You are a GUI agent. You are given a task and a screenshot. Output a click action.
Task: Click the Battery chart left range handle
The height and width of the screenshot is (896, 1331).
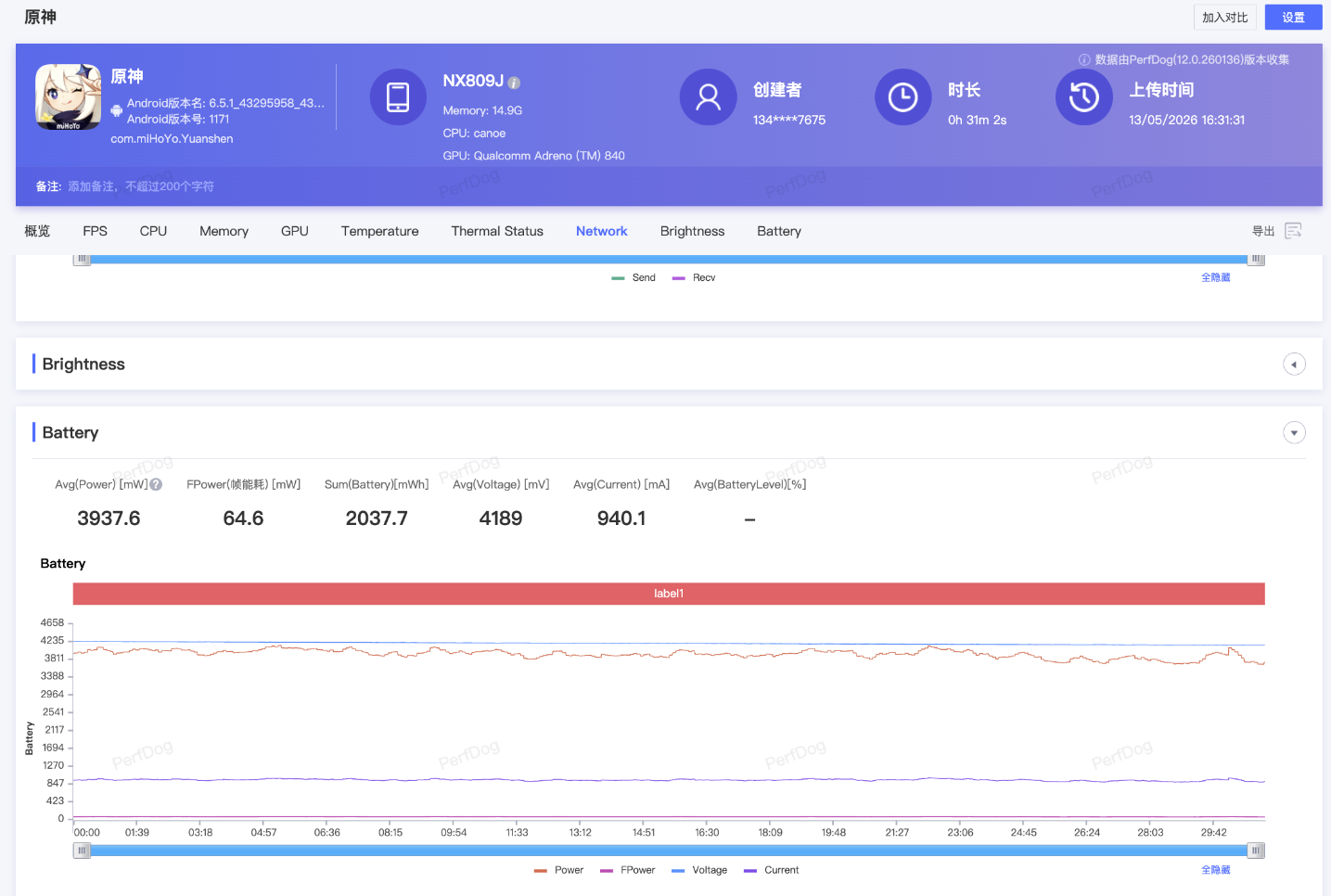click(83, 851)
